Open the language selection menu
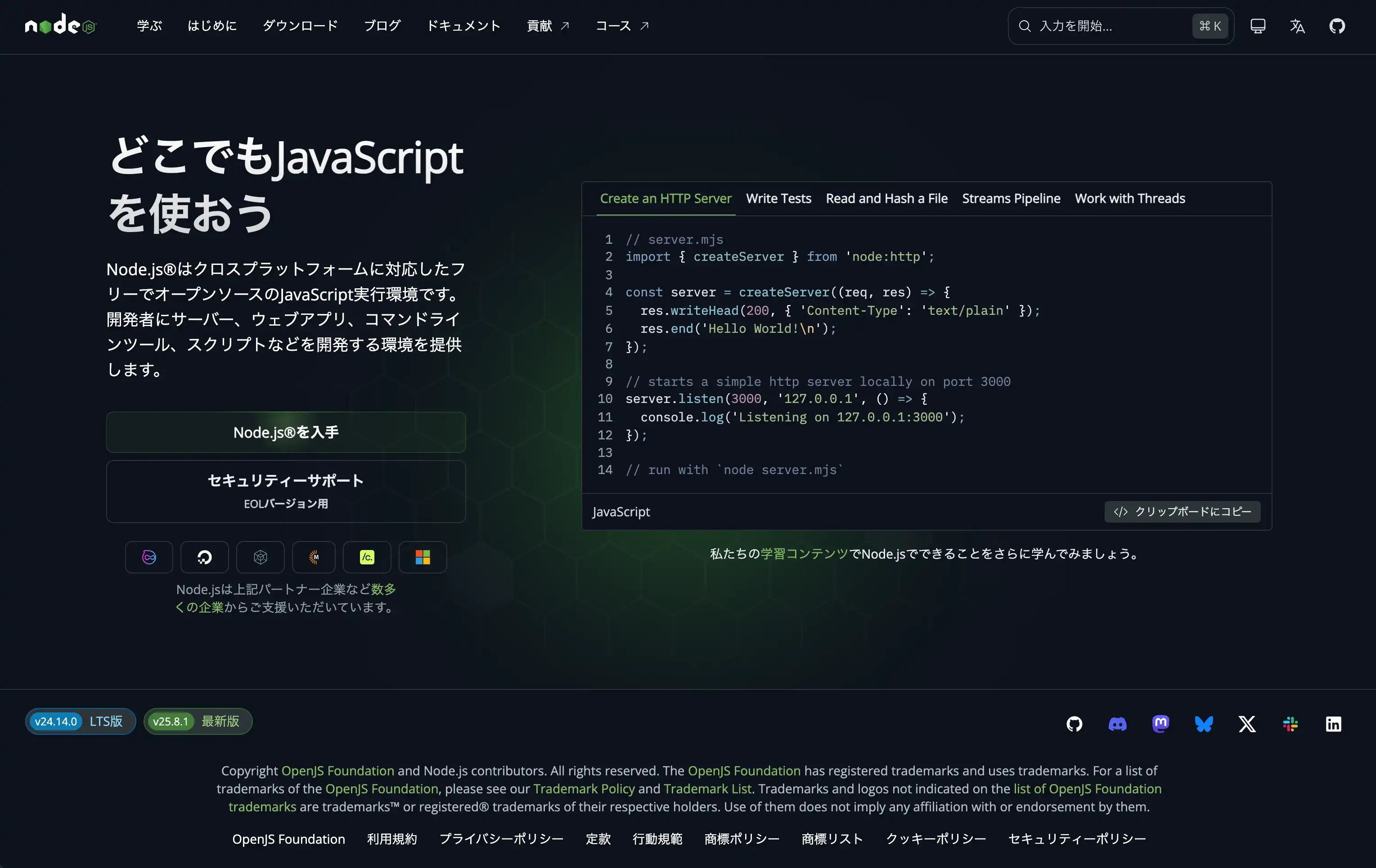Viewport: 1376px width, 868px height. click(x=1297, y=26)
